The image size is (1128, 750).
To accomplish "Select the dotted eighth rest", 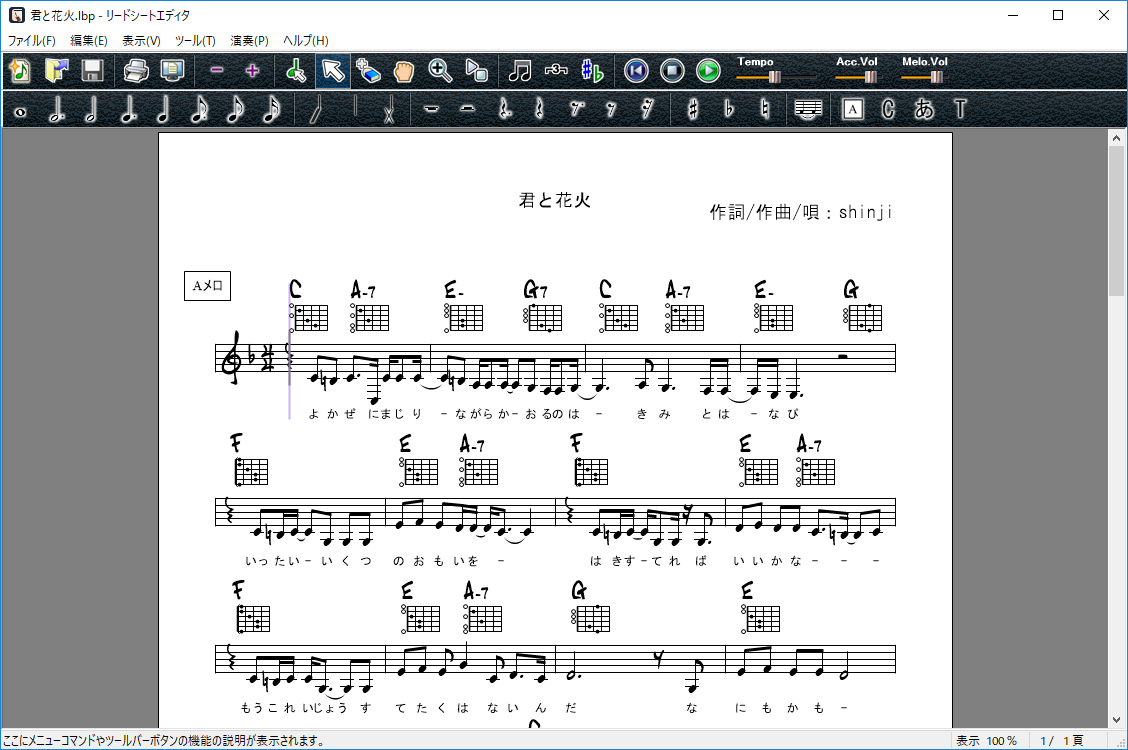I will coord(576,110).
